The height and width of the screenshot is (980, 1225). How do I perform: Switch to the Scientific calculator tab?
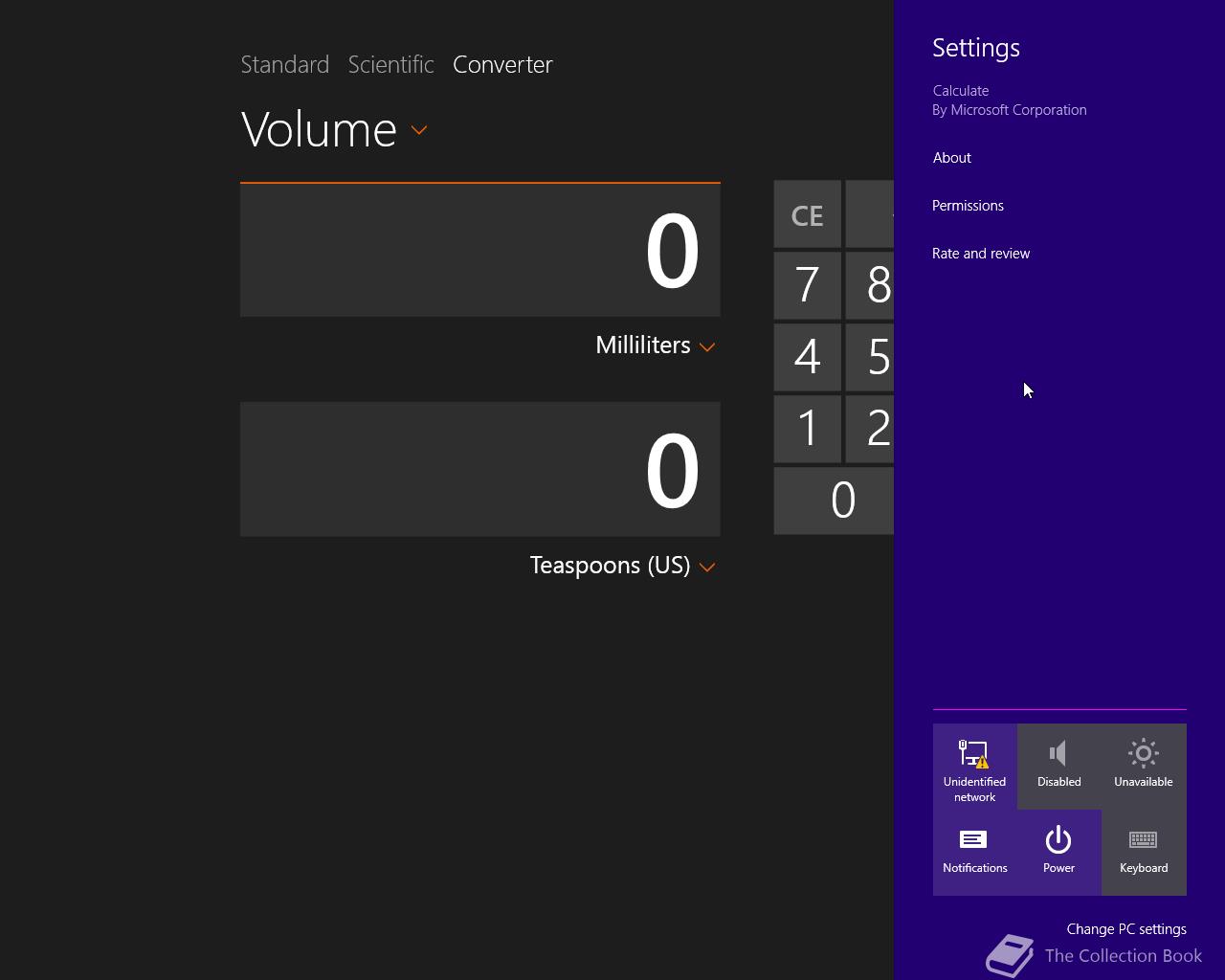[x=390, y=64]
